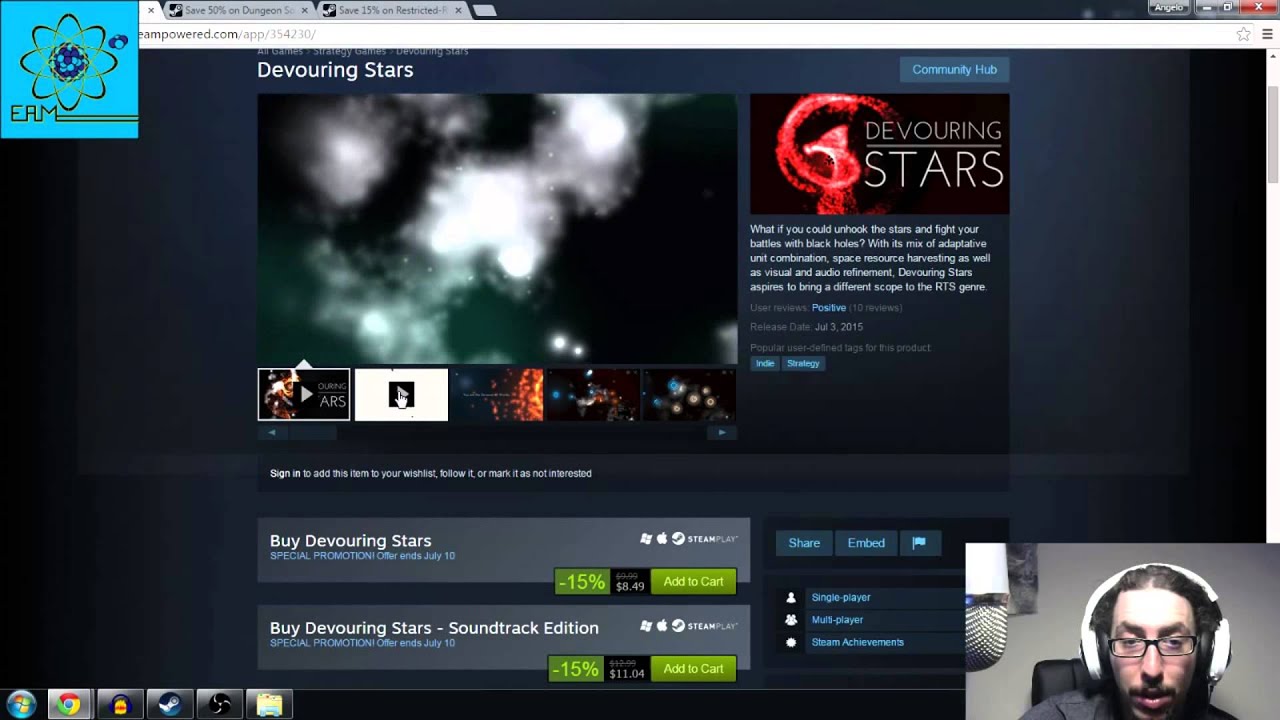Click the flag report icon button
1280x720 pixels.
pyautogui.click(x=919, y=543)
